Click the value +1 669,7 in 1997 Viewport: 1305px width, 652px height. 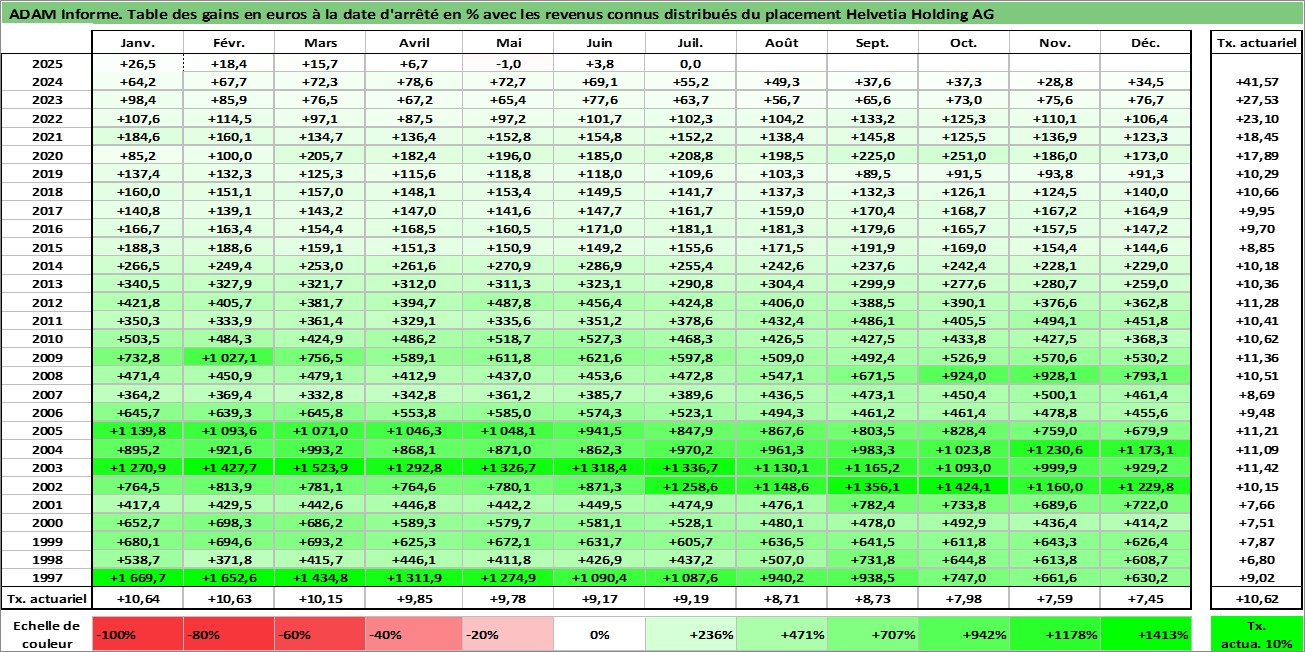pyautogui.click(x=137, y=577)
